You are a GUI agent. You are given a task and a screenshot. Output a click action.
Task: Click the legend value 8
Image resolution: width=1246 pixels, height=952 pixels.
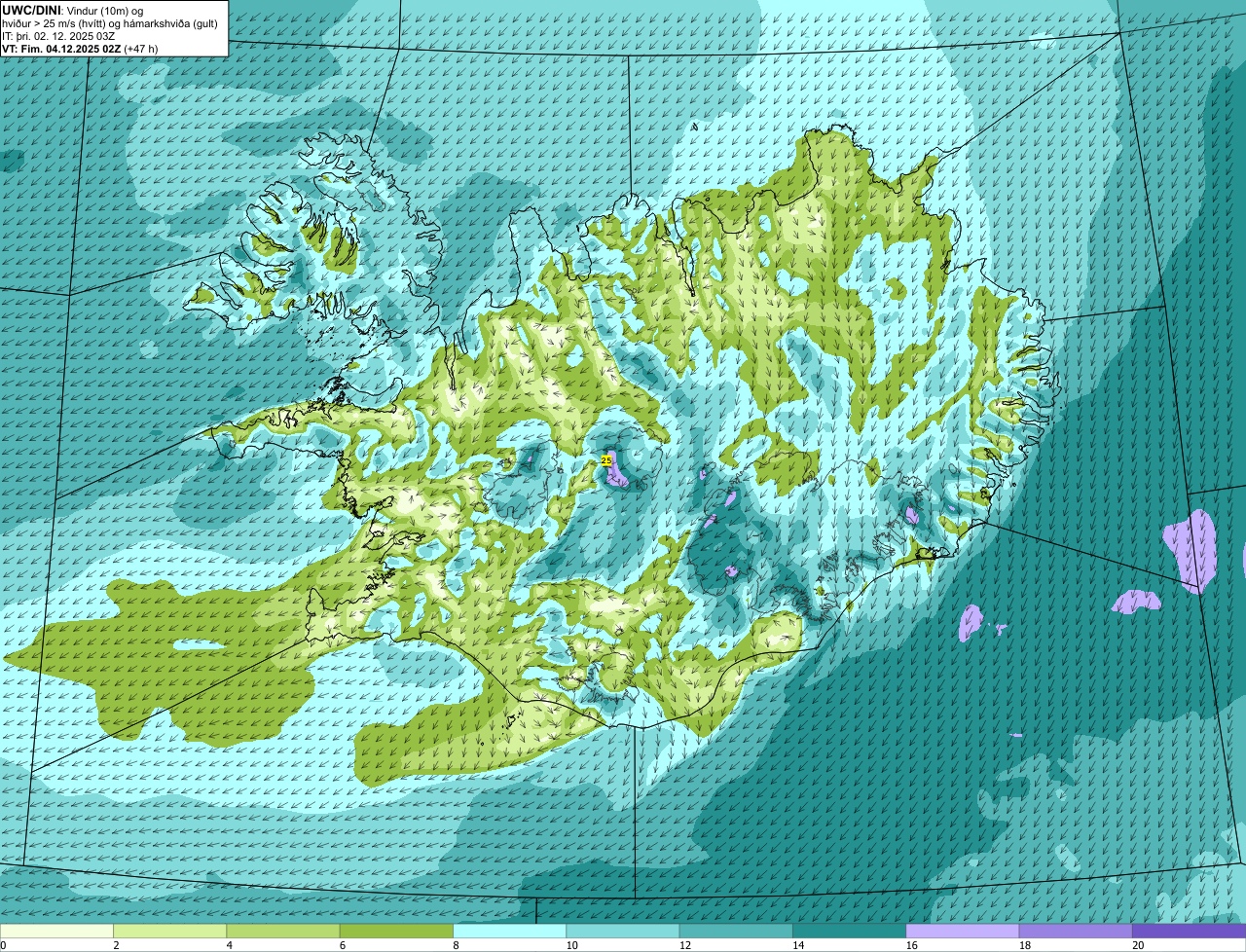456,945
